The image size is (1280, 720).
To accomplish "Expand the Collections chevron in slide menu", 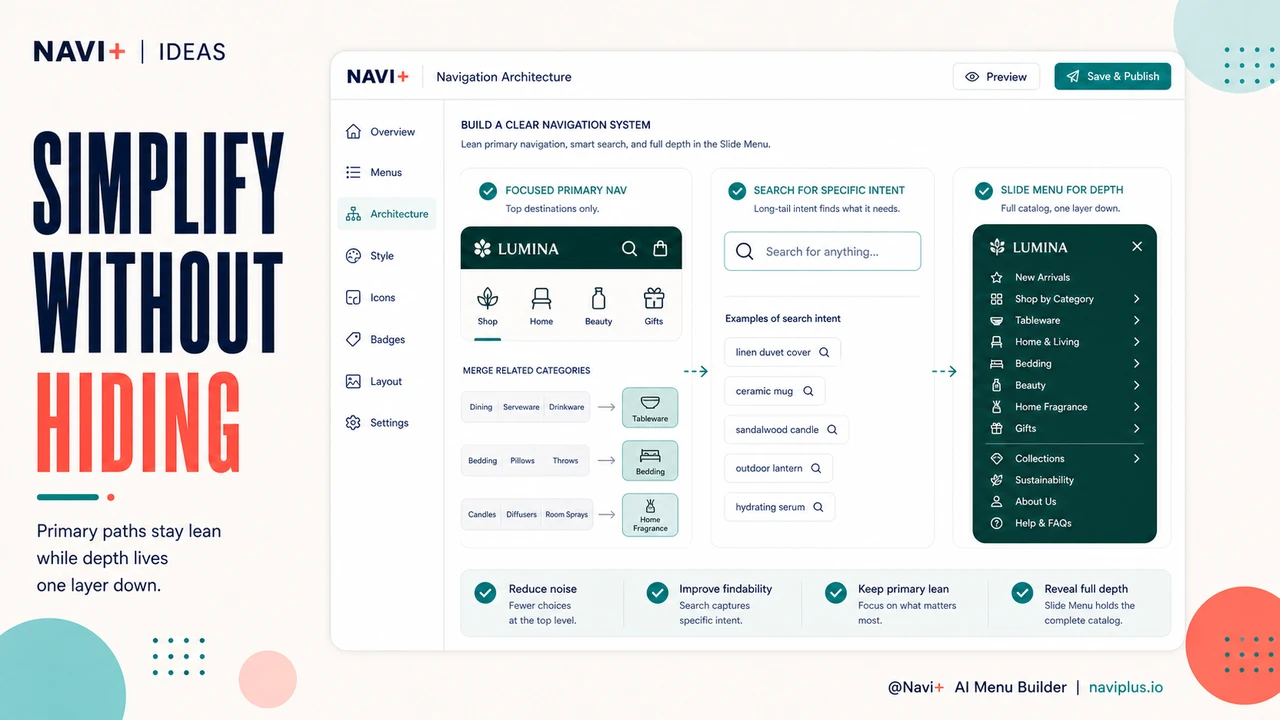I will pyautogui.click(x=1137, y=459).
